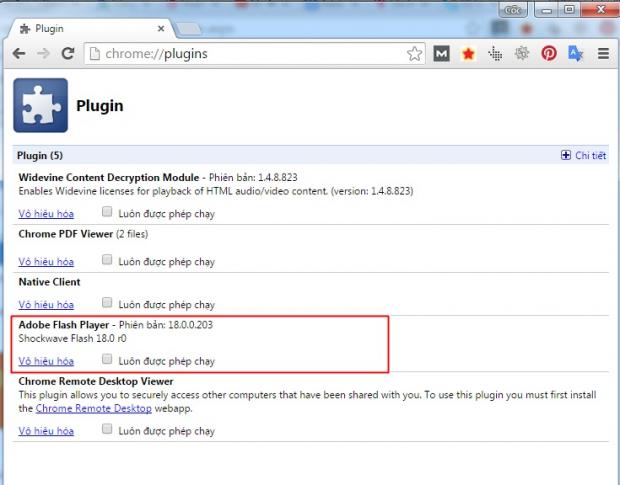This screenshot has height=485, width=620.
Task: Click the dark M extension icon
Action: 441,54
